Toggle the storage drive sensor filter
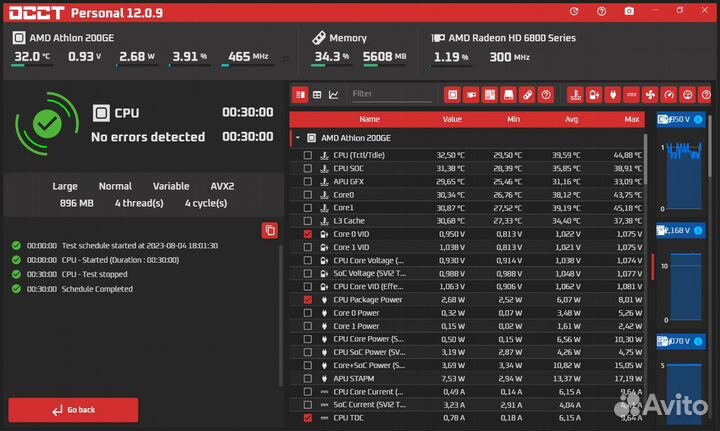The width and height of the screenshot is (720, 431). pyautogui.click(x=508, y=95)
